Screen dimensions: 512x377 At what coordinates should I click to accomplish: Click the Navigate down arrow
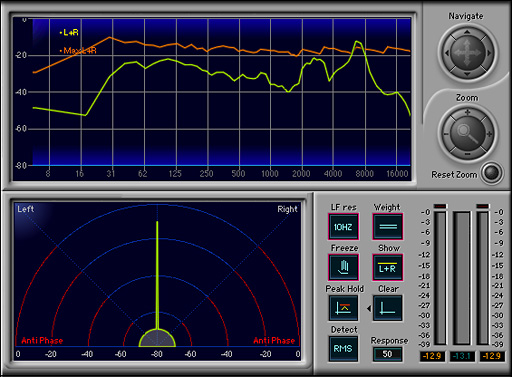coord(467,74)
